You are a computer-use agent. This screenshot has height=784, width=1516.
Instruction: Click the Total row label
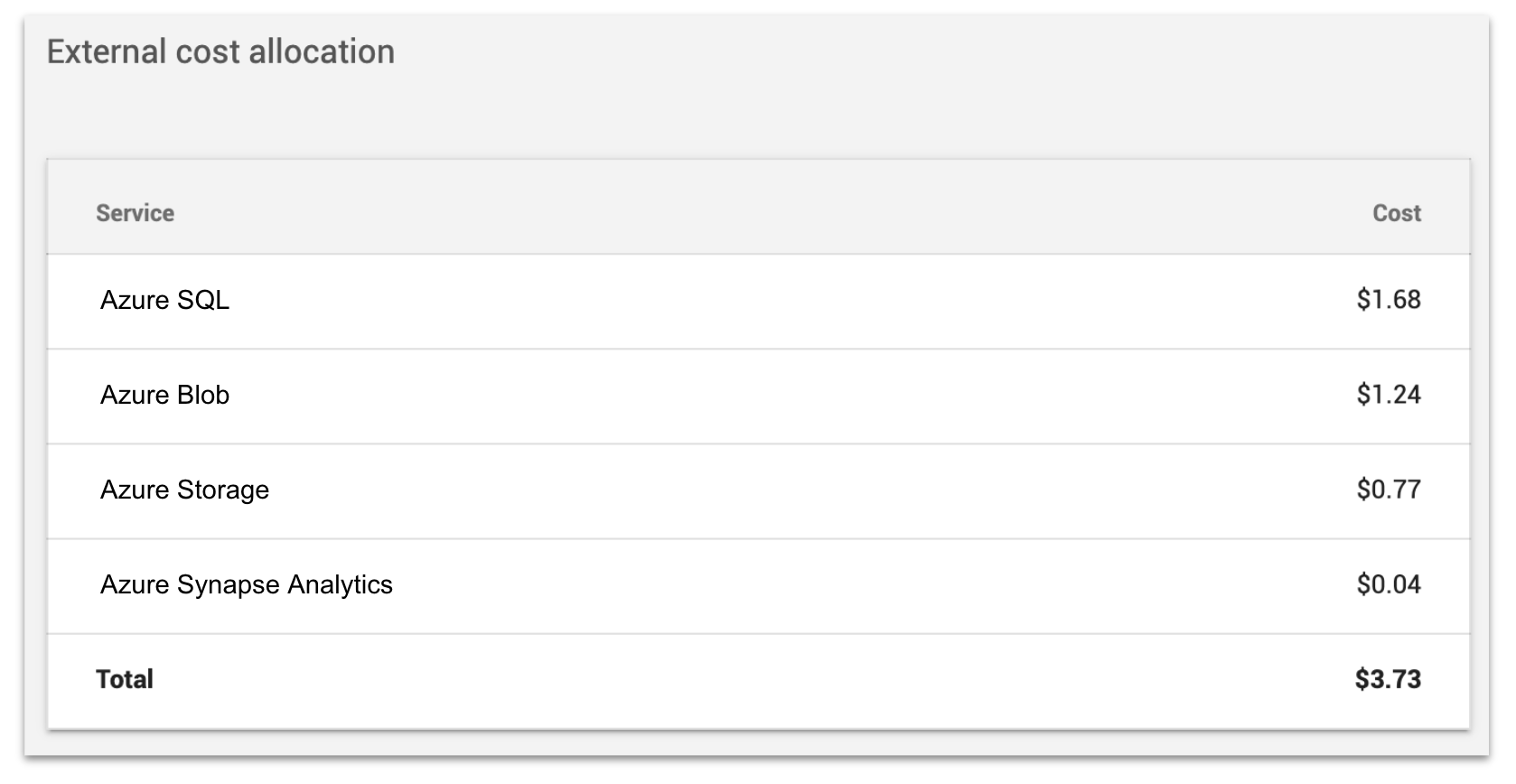coord(125,679)
